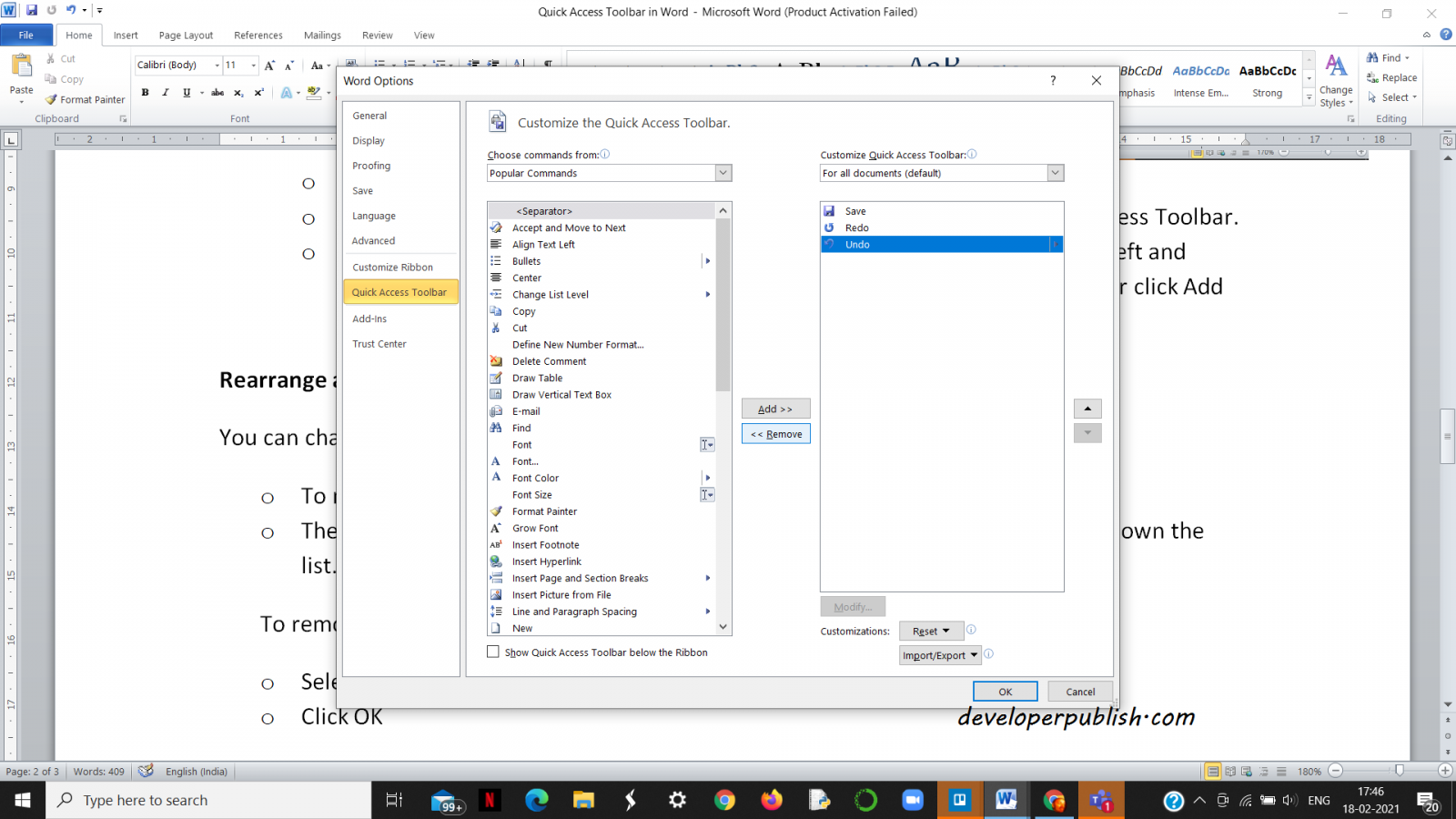Click the Add button to add a command

775,408
